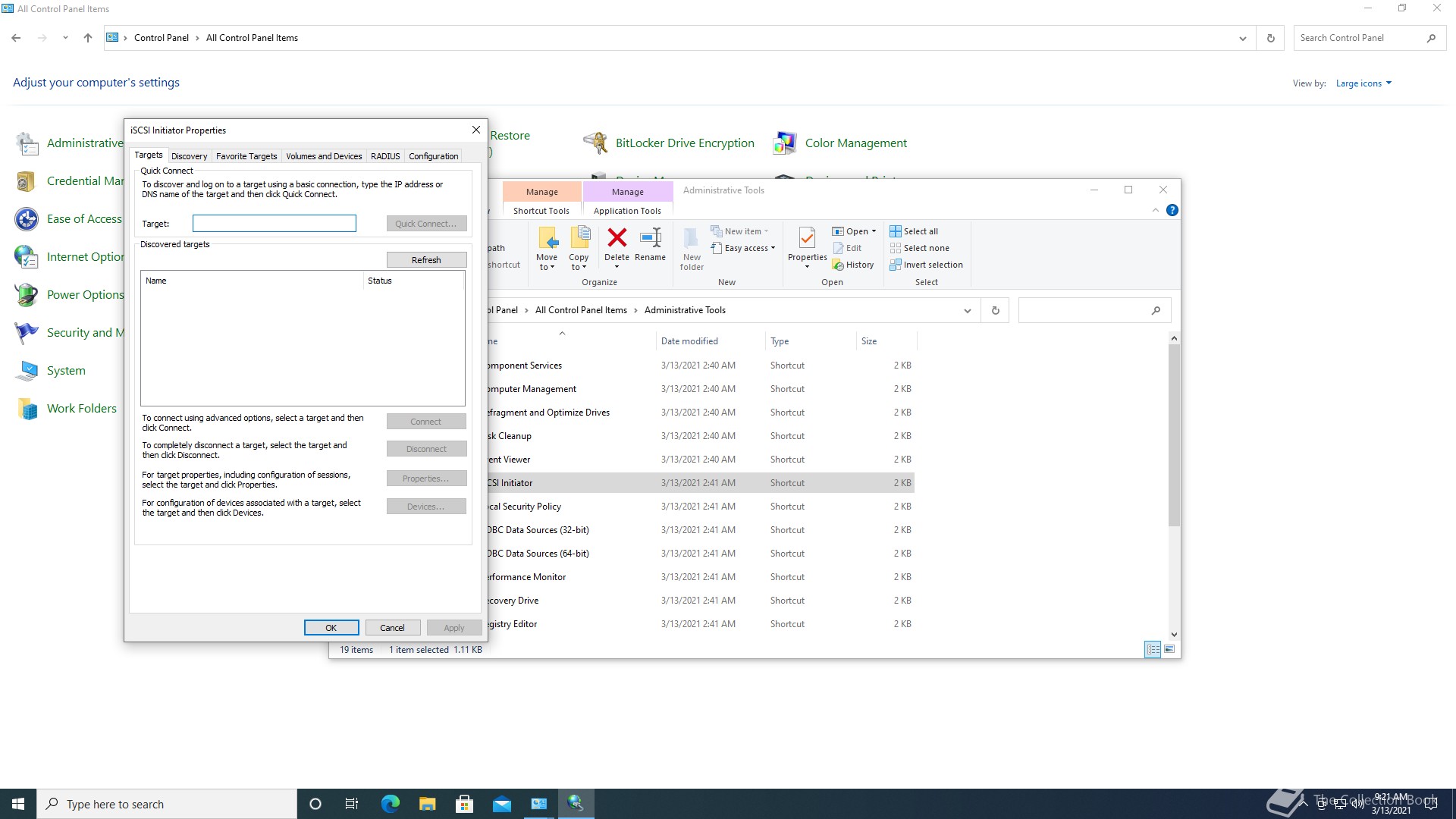Open the Windows Start menu
1456x819 pixels.
pos(18,804)
